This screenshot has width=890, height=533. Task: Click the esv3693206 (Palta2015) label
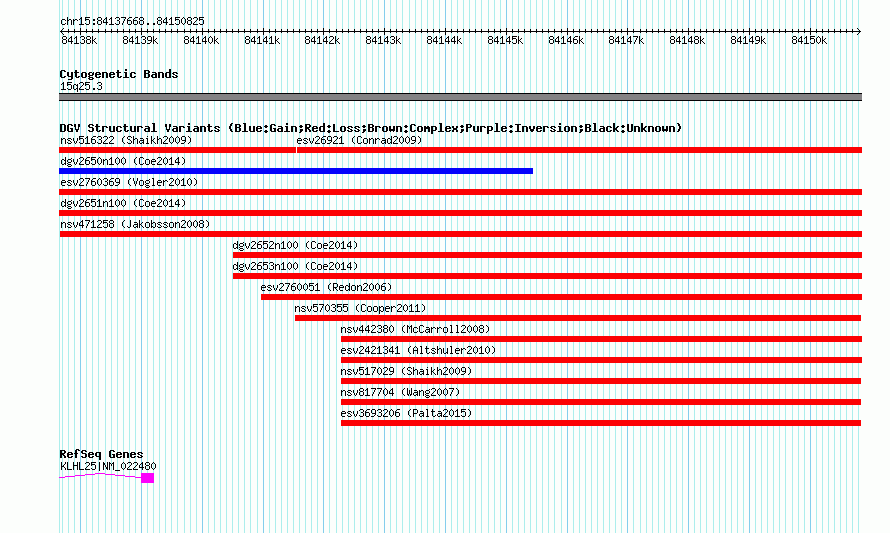406,413
